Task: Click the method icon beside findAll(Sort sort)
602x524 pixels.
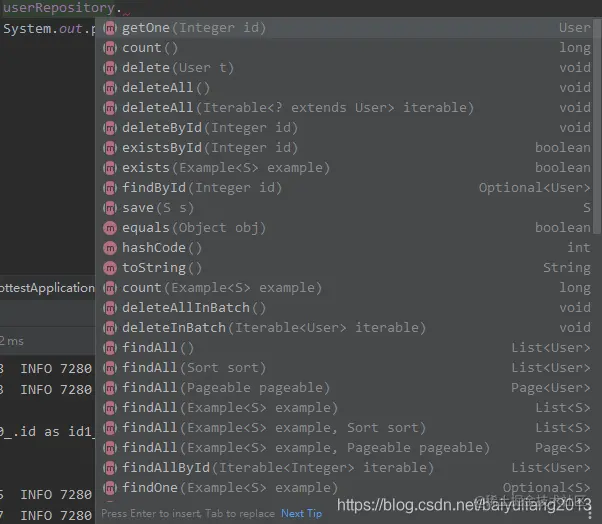Action: click(110, 368)
